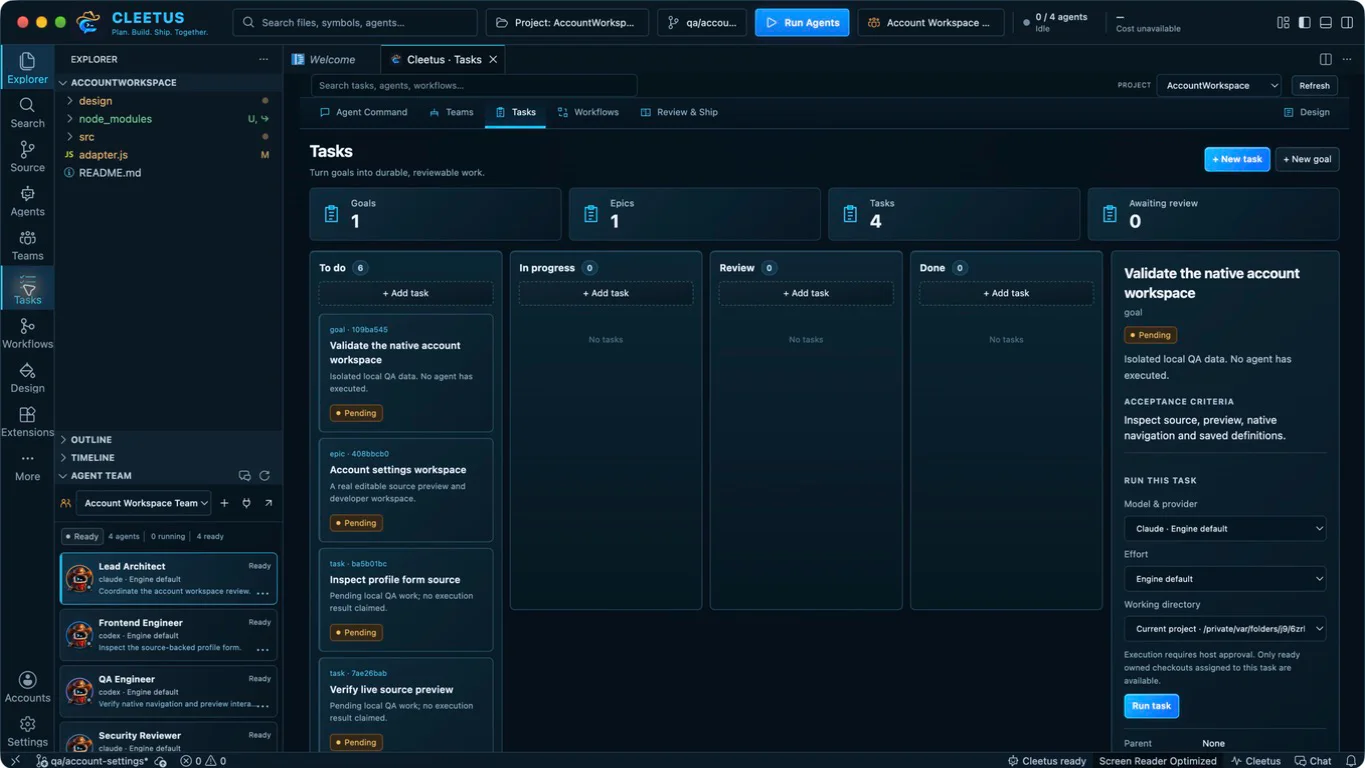Screen dimensions: 1365x768
Task: Click the split editor icon in the tab bar
Action: click(x=1326, y=59)
